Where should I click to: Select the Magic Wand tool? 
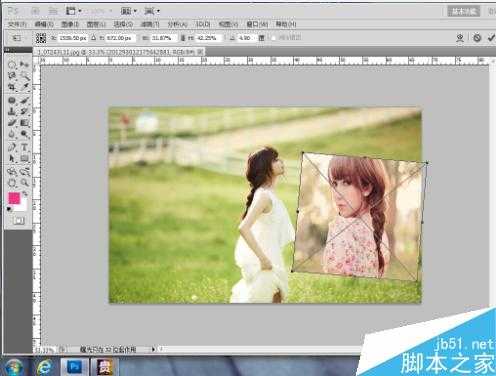[24, 76]
